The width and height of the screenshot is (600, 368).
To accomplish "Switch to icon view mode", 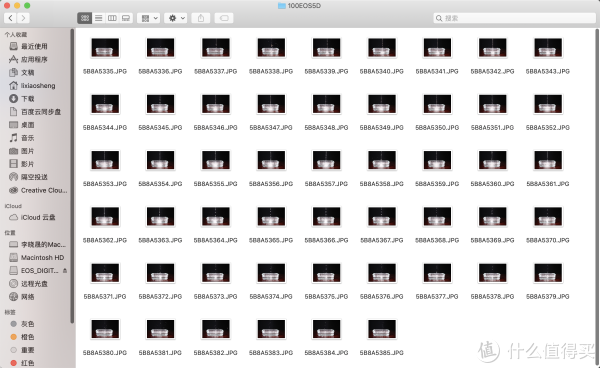I will click(85, 18).
